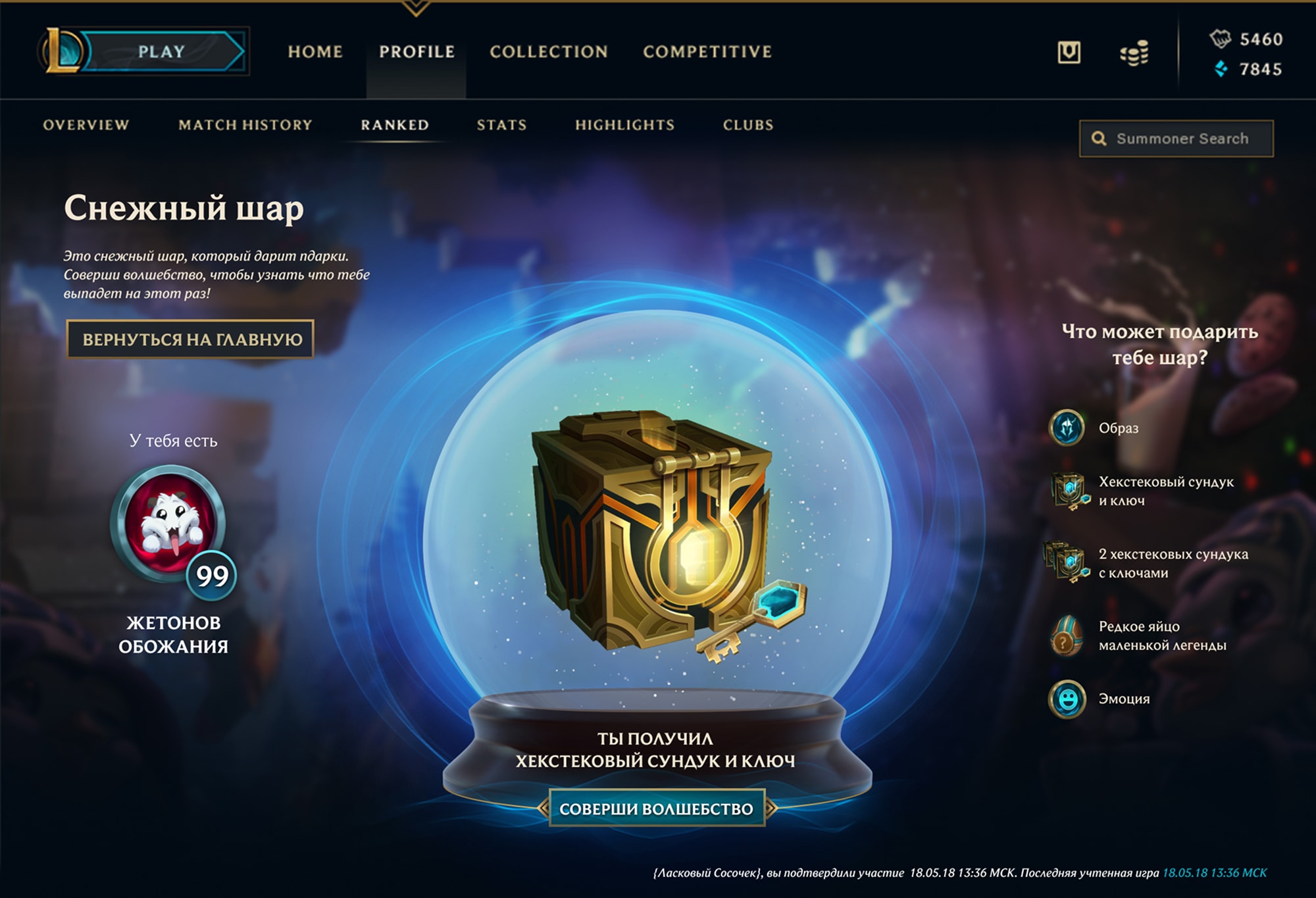Open the Stats sub-tab
Screen dimensions: 1316x898
[x=501, y=125]
